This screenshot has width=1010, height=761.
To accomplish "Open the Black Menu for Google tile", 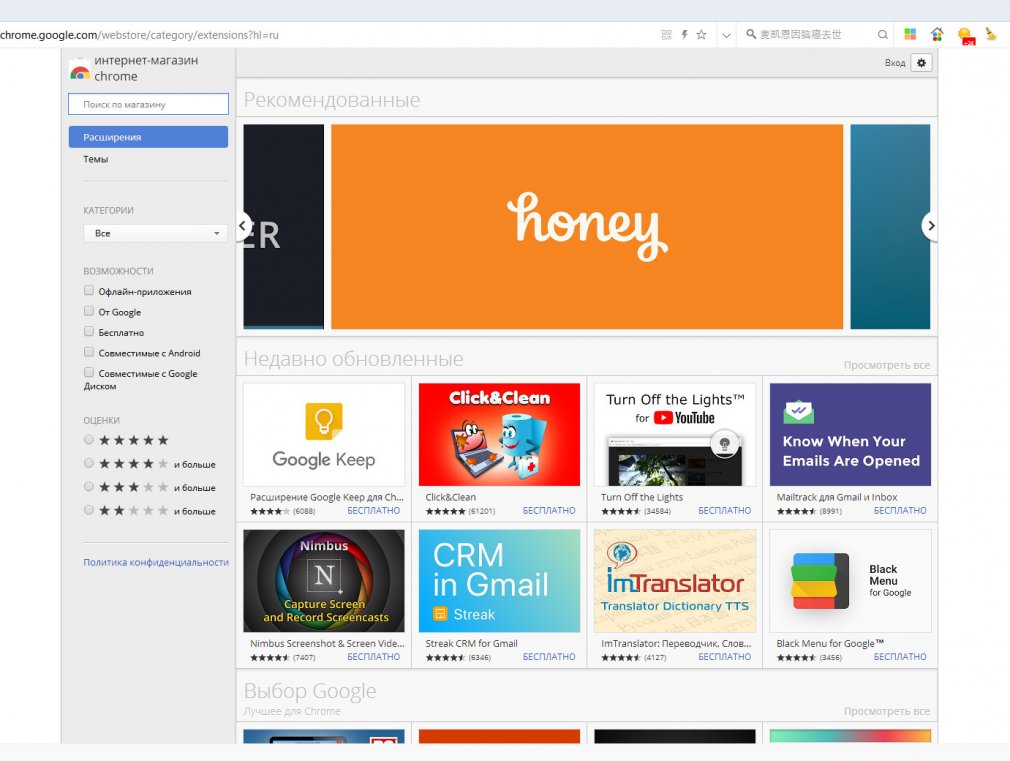I will coord(850,581).
